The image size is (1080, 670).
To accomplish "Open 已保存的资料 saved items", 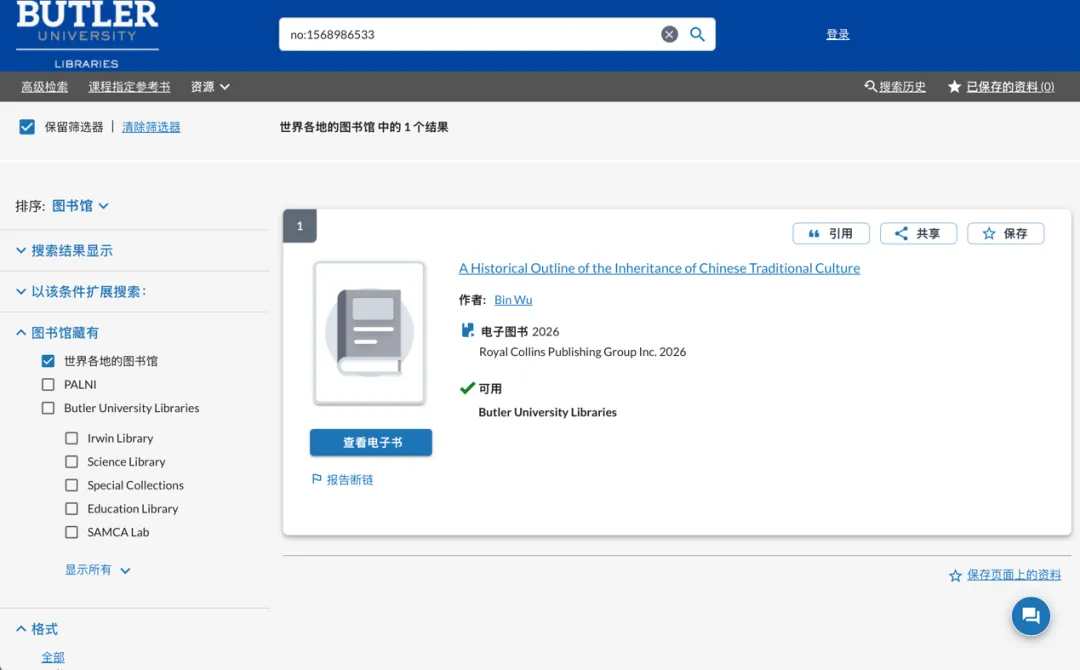I will click(1001, 87).
